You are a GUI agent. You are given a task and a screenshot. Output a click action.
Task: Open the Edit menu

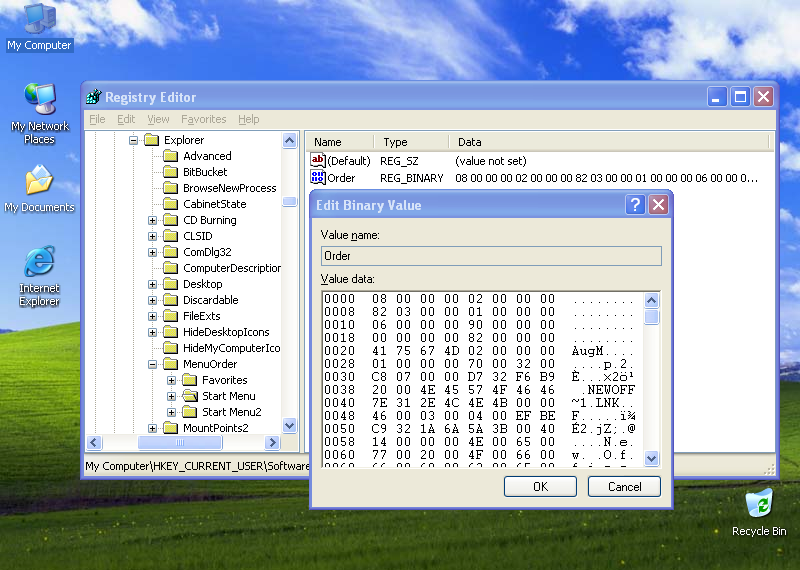(x=126, y=119)
